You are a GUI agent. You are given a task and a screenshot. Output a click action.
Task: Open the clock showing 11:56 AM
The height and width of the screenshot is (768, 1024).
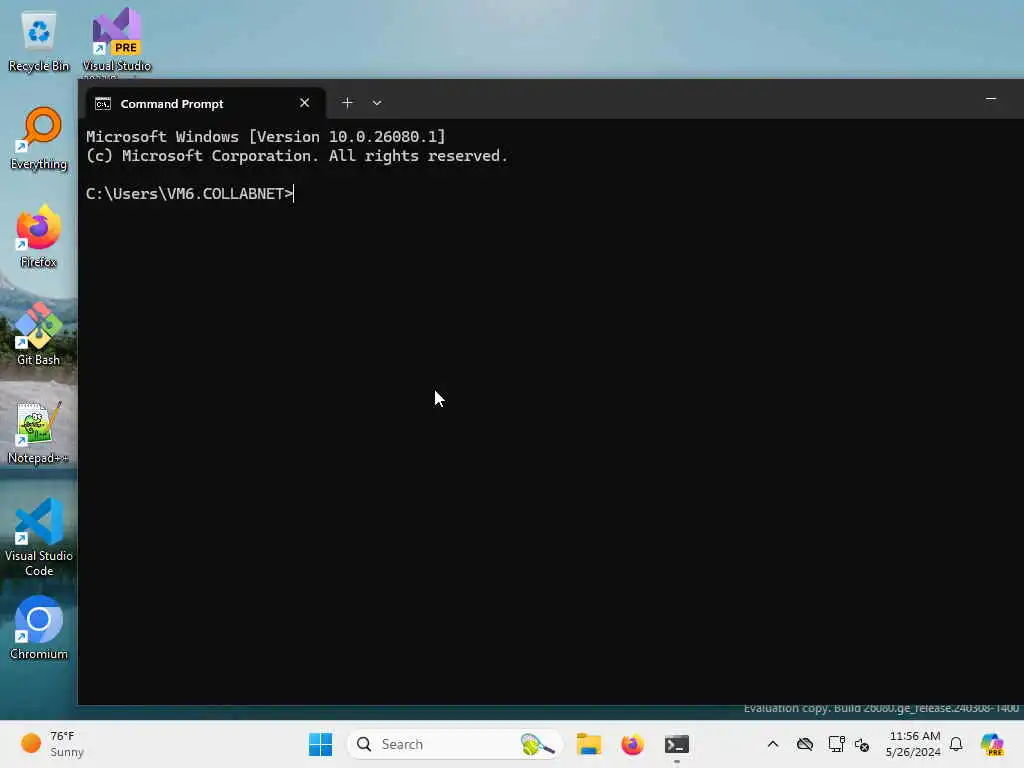[x=914, y=744]
